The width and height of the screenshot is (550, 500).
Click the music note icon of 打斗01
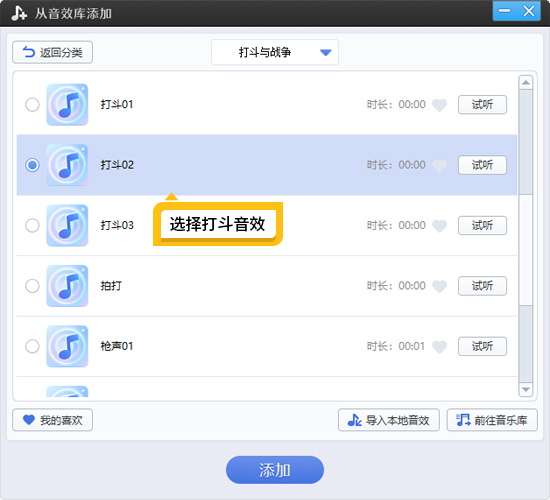click(x=67, y=105)
